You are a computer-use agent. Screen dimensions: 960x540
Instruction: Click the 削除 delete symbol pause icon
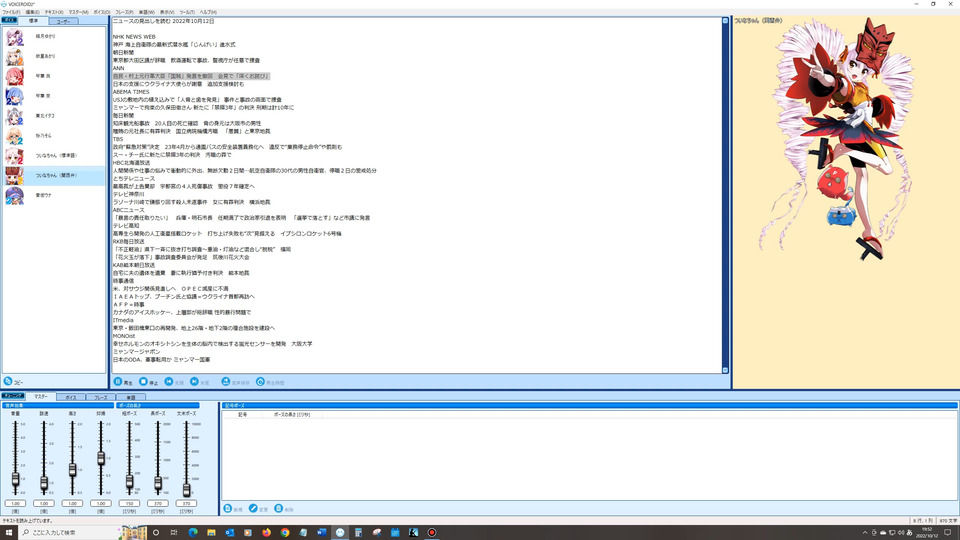[x=279, y=509]
